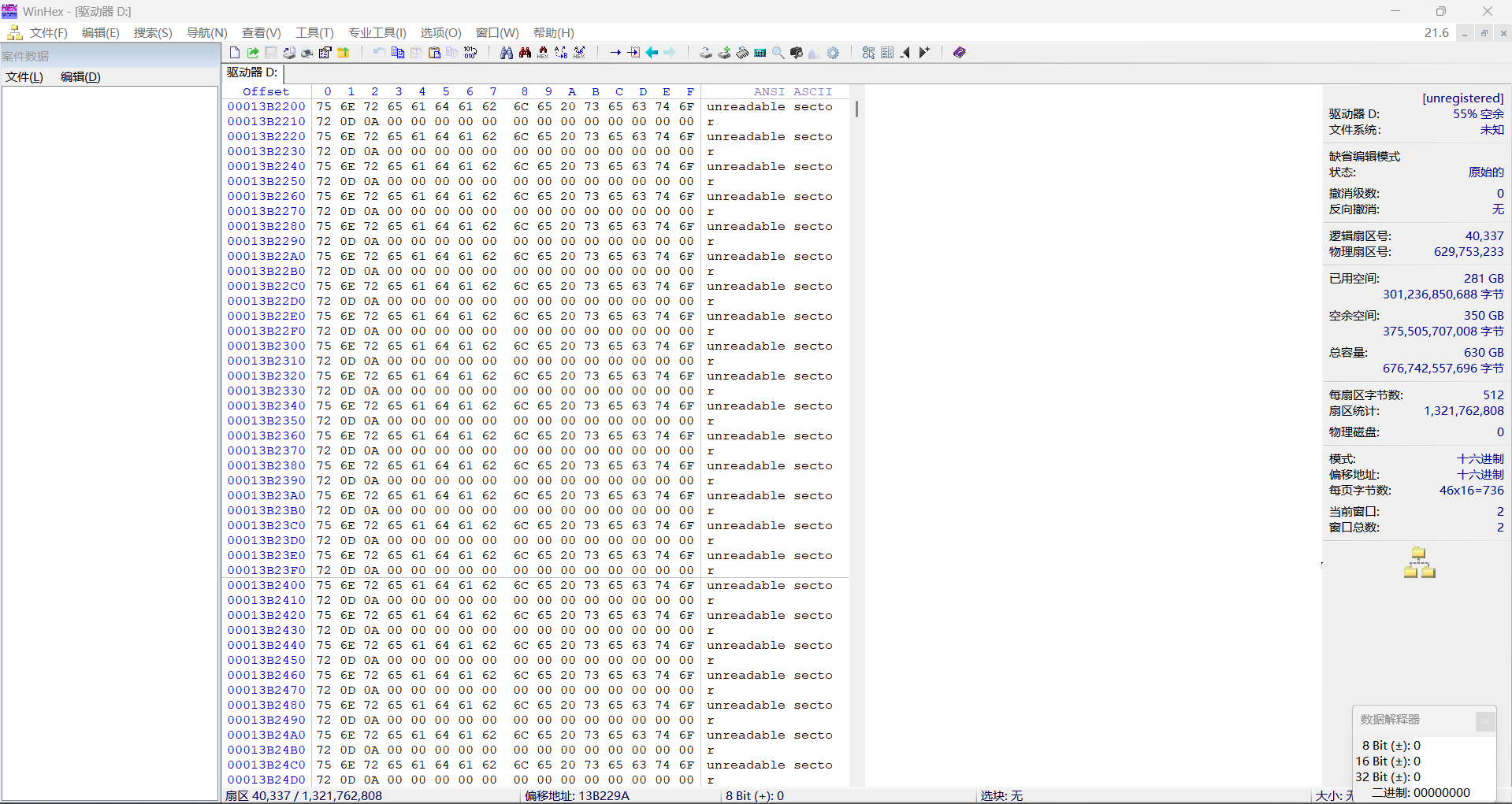Open the 搜索(S) menu
Viewport: 1512px width, 804px height.
(x=153, y=33)
